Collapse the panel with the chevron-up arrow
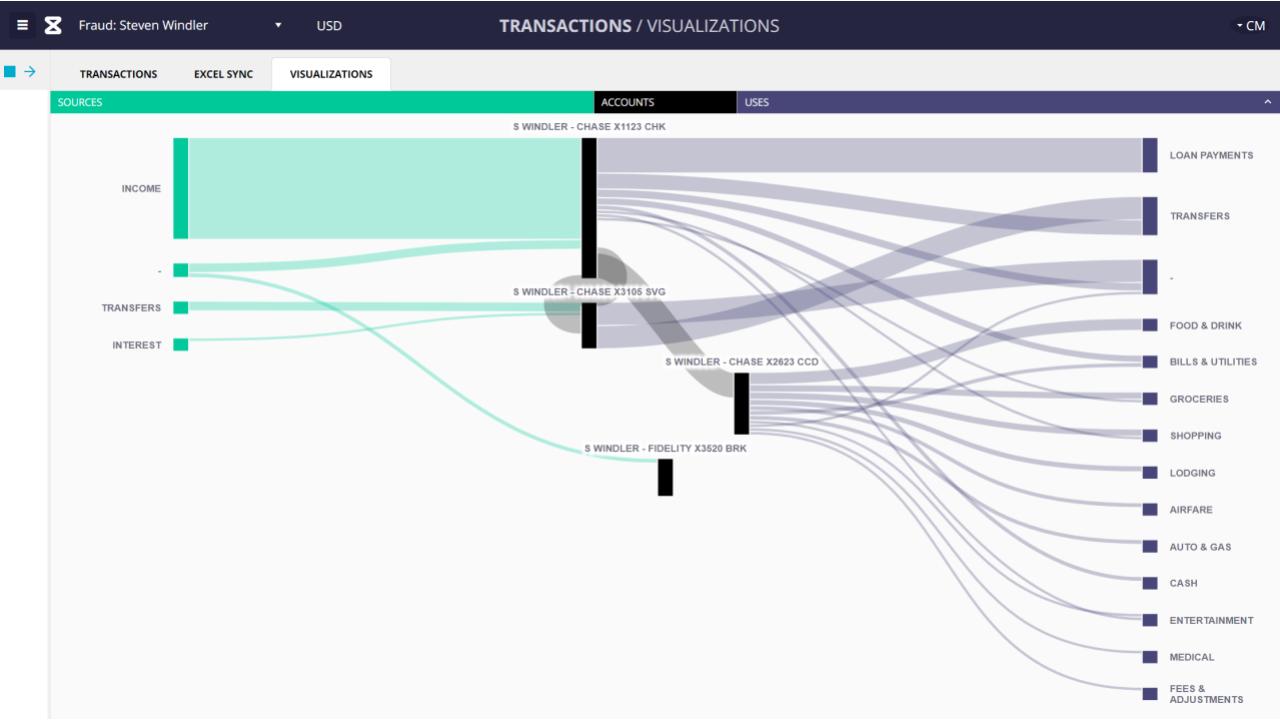 click(x=1268, y=102)
